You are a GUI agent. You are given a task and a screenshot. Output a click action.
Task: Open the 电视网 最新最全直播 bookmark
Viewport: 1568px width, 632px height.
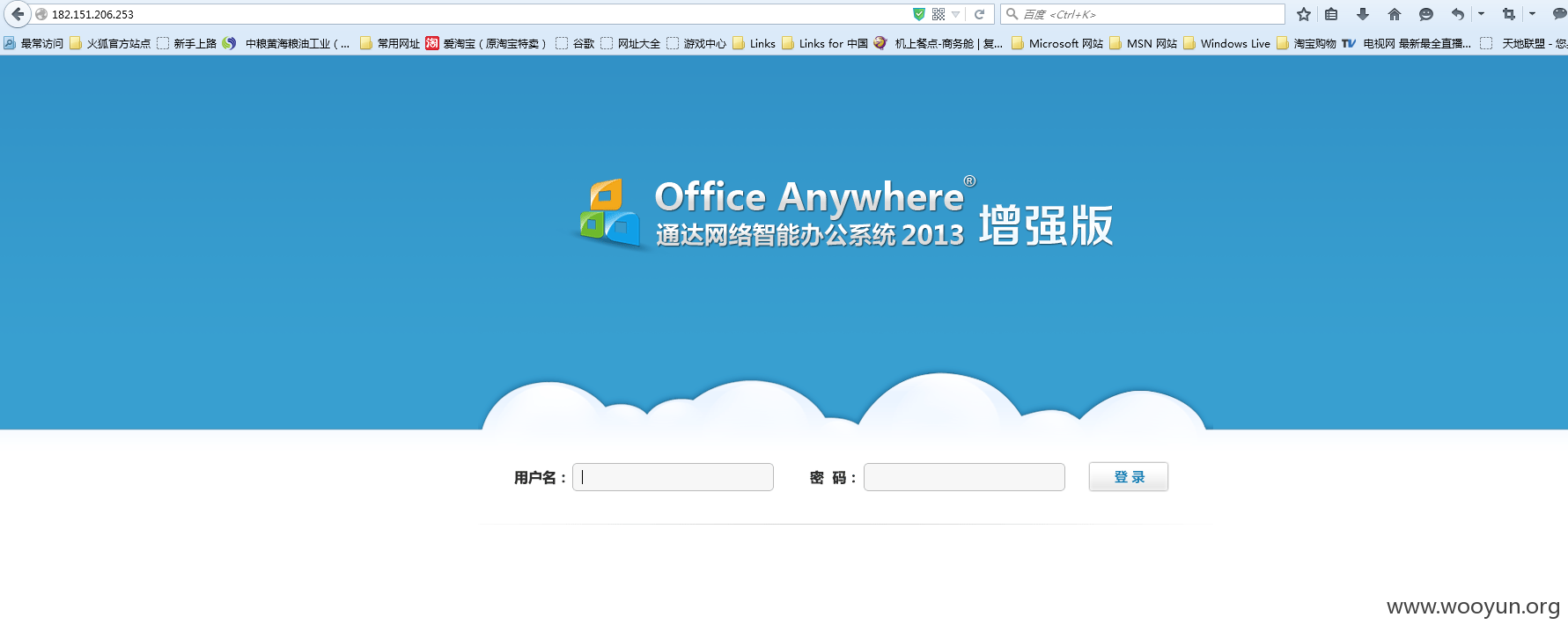[x=1407, y=43]
